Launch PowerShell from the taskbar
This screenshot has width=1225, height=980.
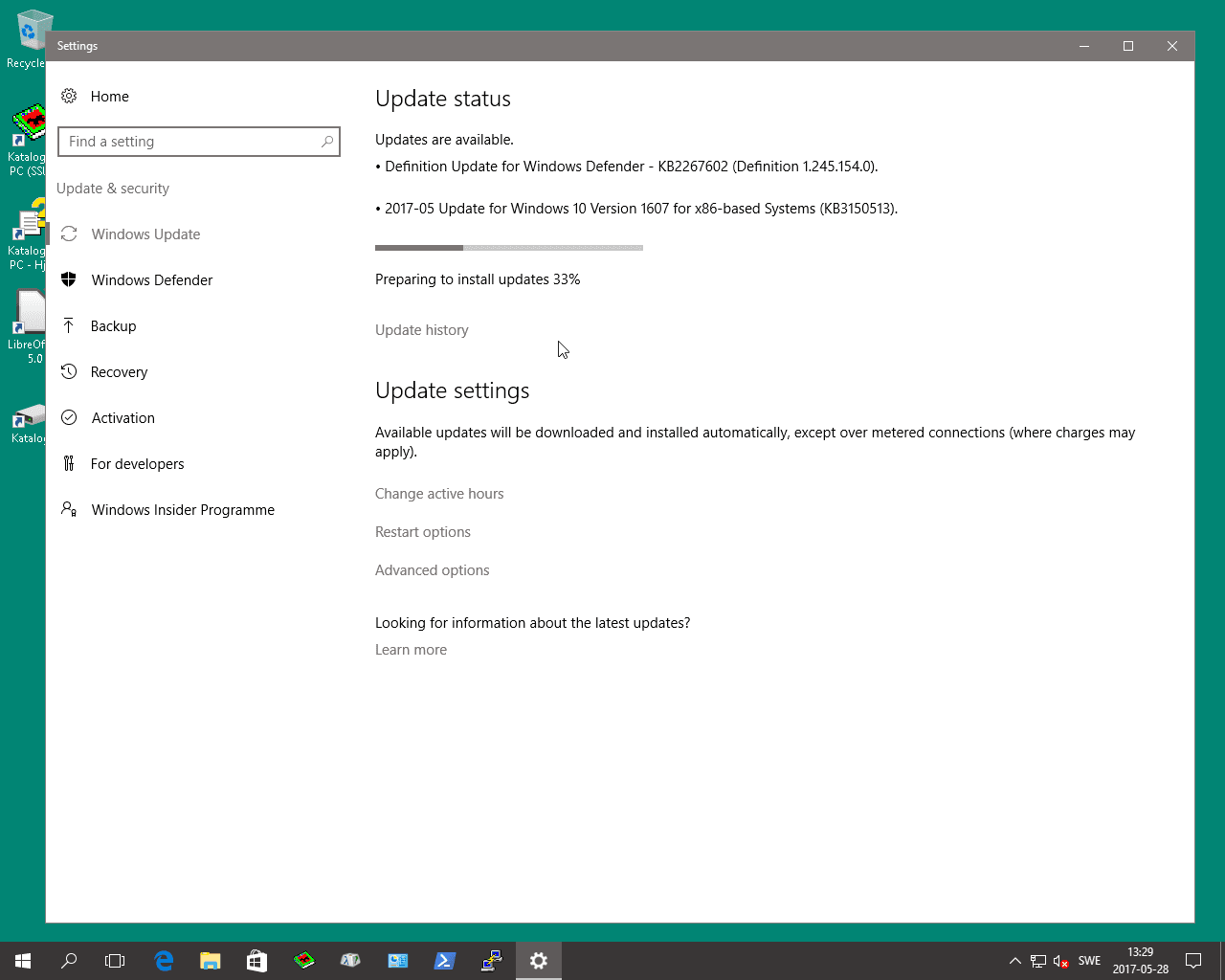pyautogui.click(x=444, y=961)
